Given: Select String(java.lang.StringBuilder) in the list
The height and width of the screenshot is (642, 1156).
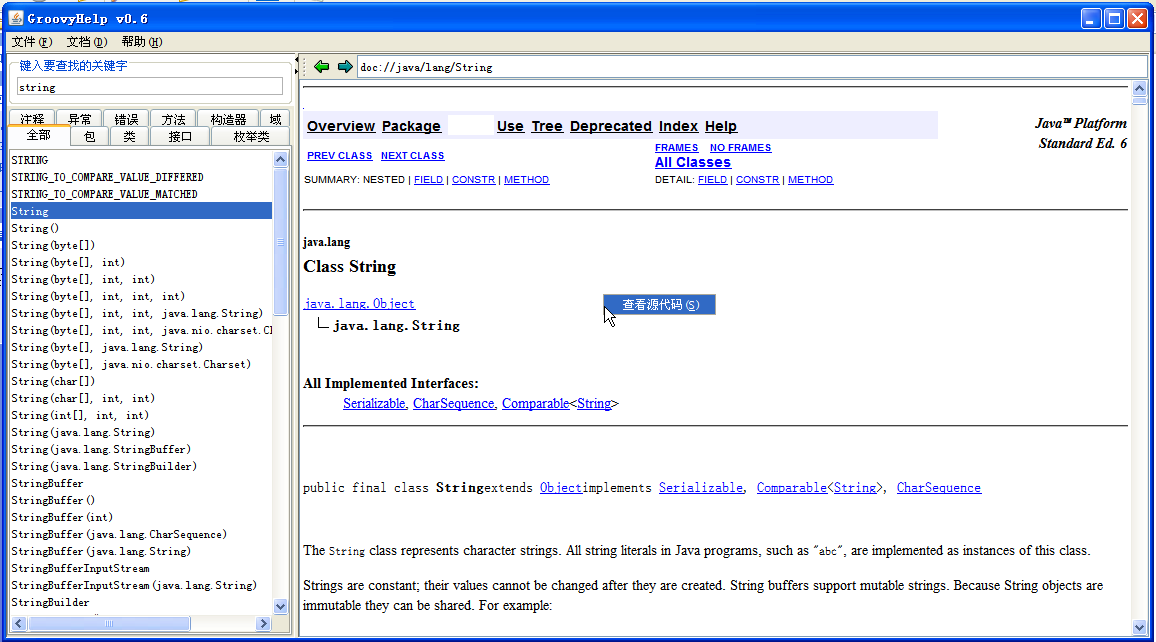Looking at the screenshot, I should (x=141, y=466).
